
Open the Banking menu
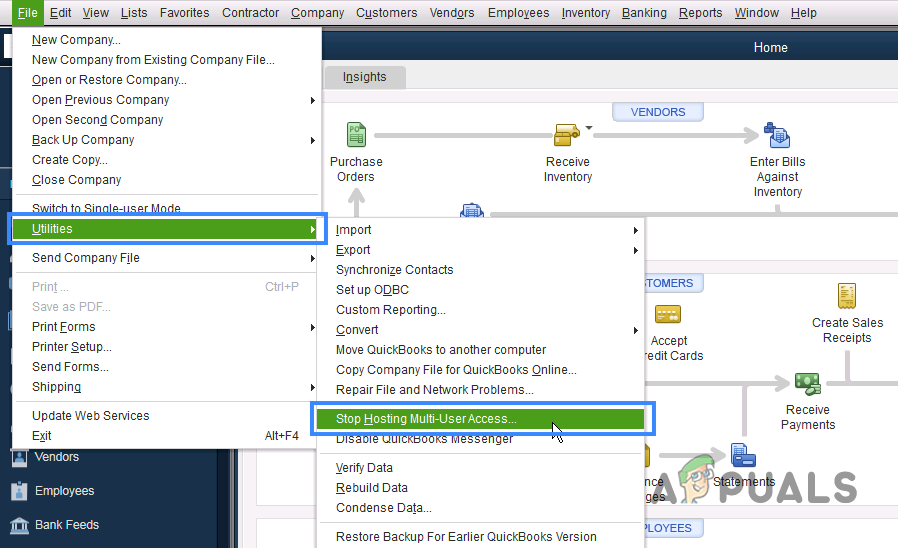pos(644,13)
